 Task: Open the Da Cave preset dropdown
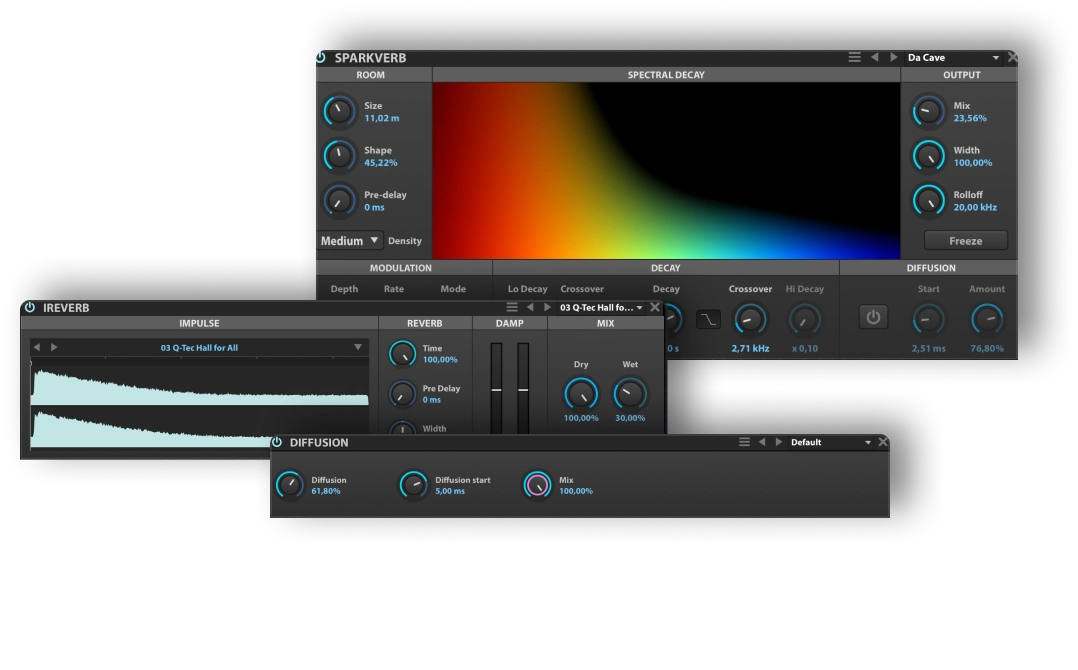(x=953, y=58)
